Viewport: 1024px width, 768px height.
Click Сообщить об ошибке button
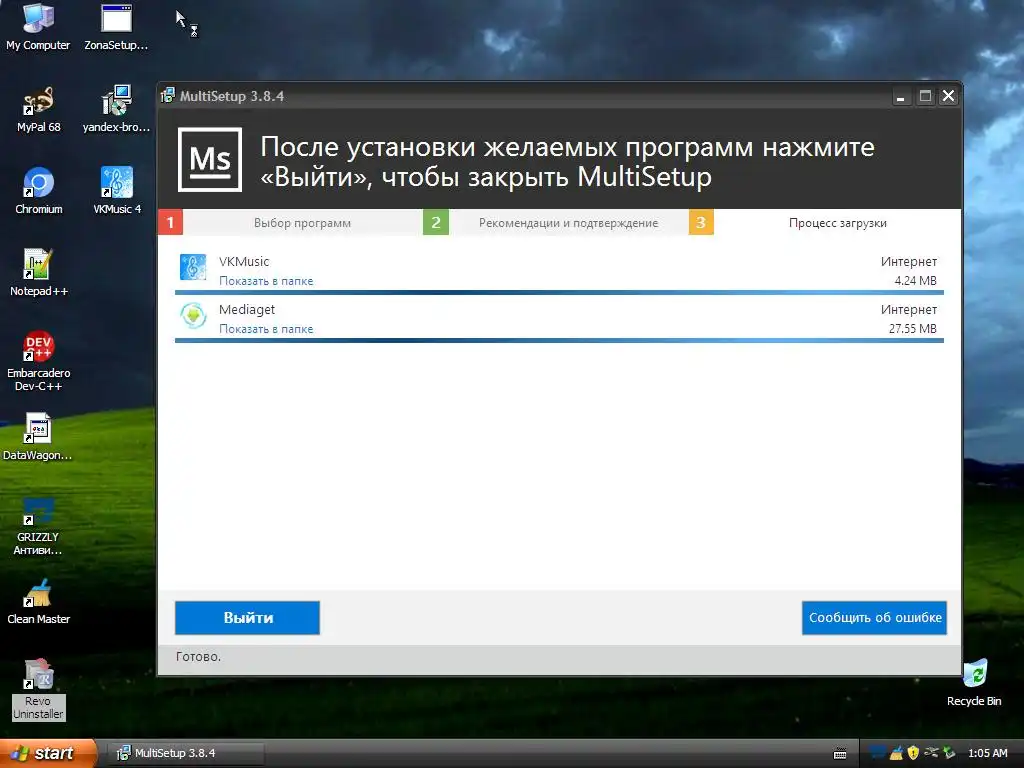tap(874, 618)
